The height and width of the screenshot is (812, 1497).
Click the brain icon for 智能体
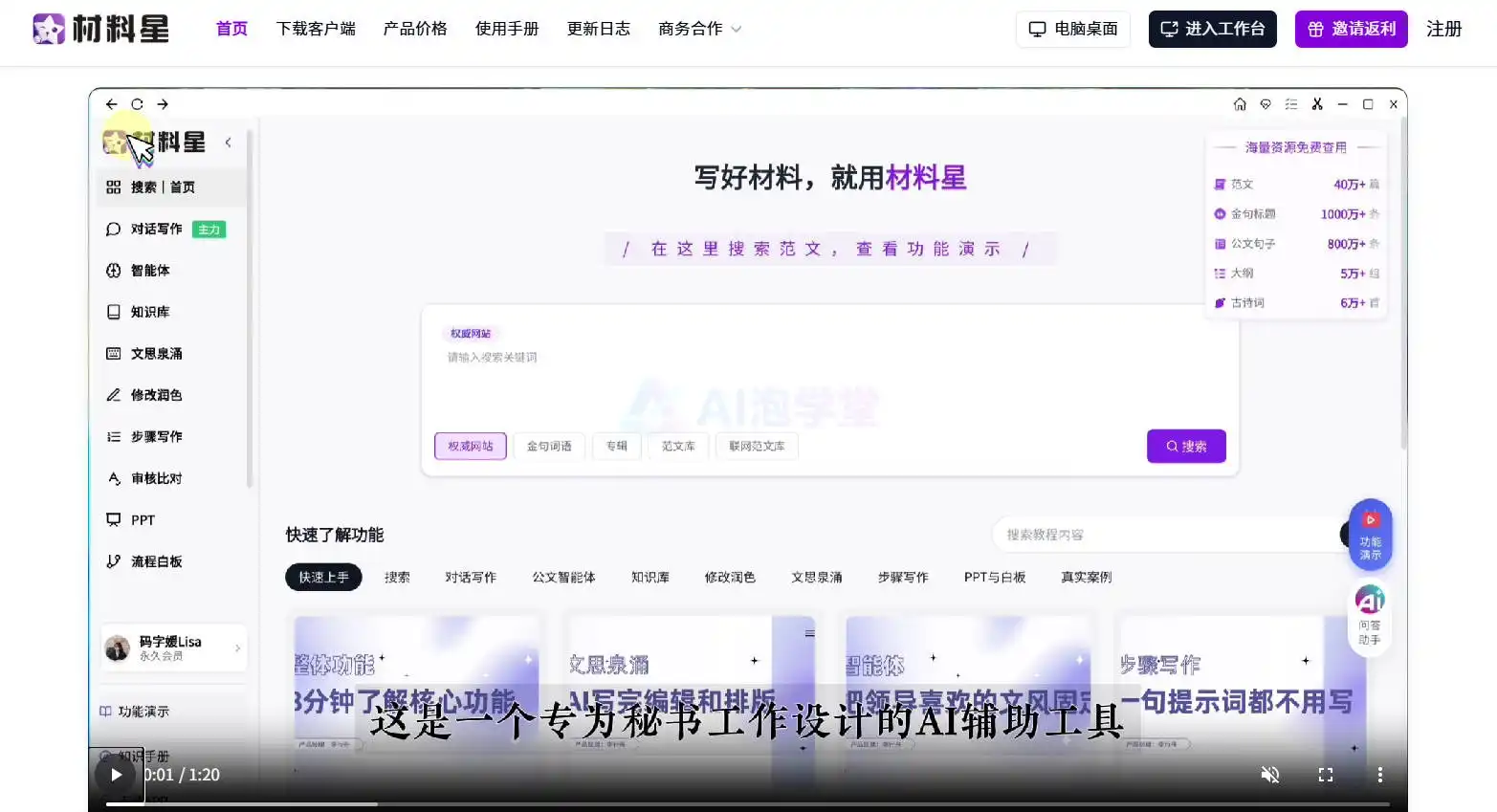[x=114, y=271]
